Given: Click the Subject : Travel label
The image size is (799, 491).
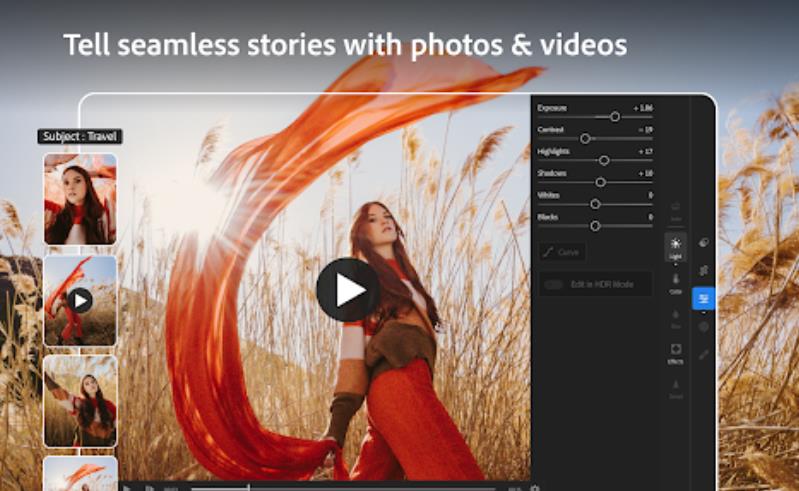Looking at the screenshot, I should [x=80, y=137].
